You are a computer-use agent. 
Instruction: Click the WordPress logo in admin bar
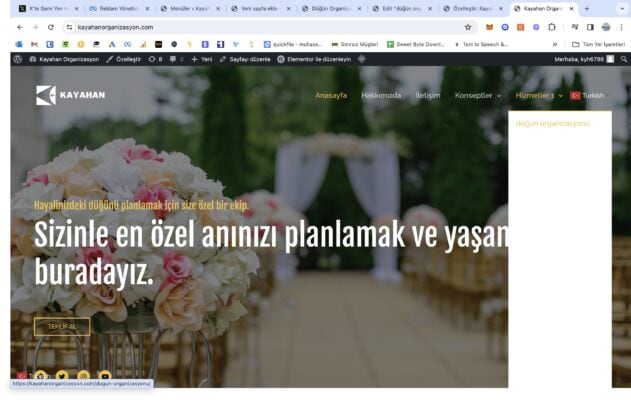tap(18, 59)
